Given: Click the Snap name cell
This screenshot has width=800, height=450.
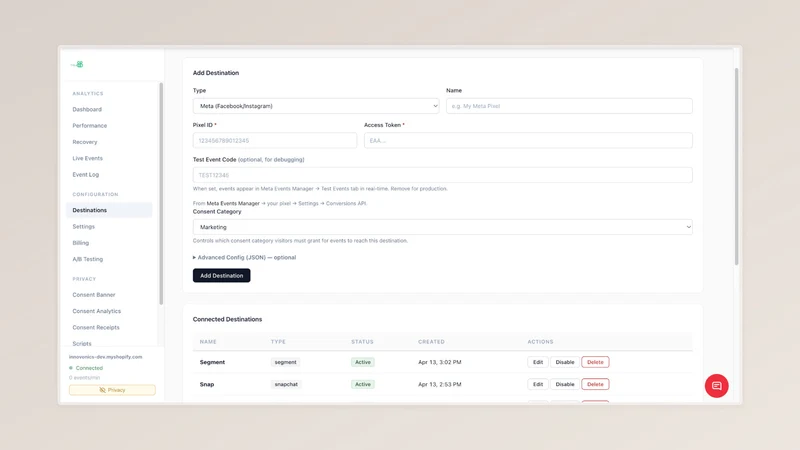Looking at the screenshot, I should click(207, 384).
